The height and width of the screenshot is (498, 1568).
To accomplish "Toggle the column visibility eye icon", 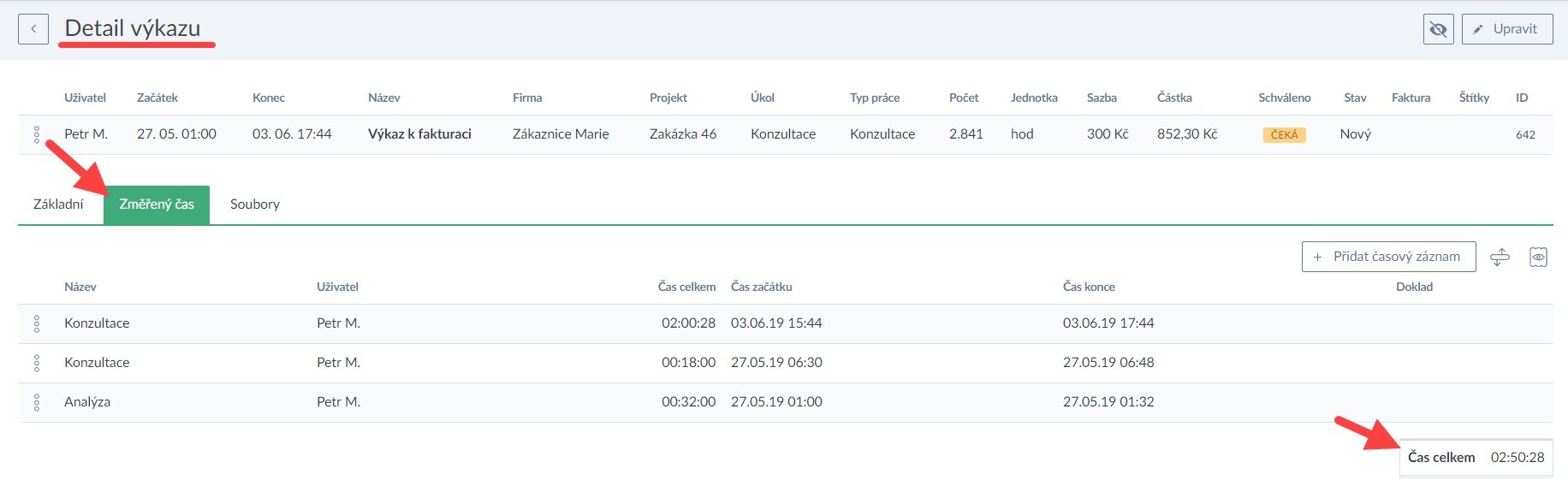I will [1538, 257].
